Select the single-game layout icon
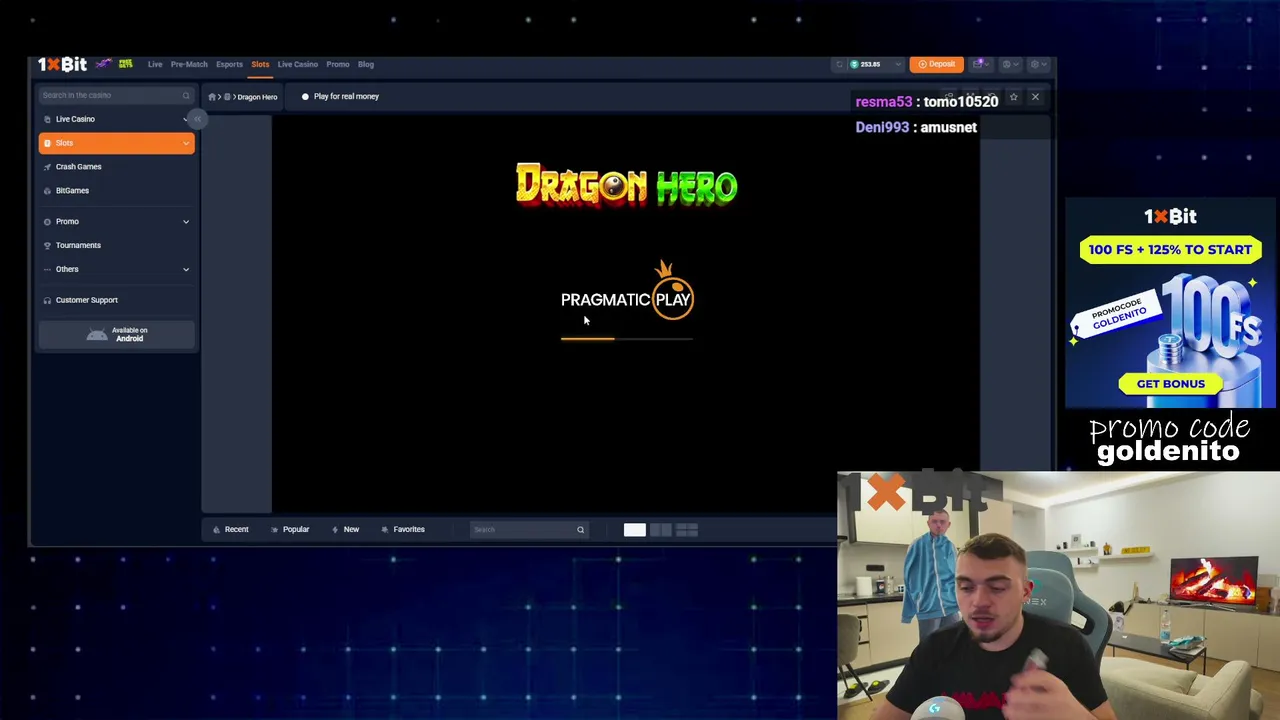Image resolution: width=1280 pixels, height=720 pixels. pos(635,530)
